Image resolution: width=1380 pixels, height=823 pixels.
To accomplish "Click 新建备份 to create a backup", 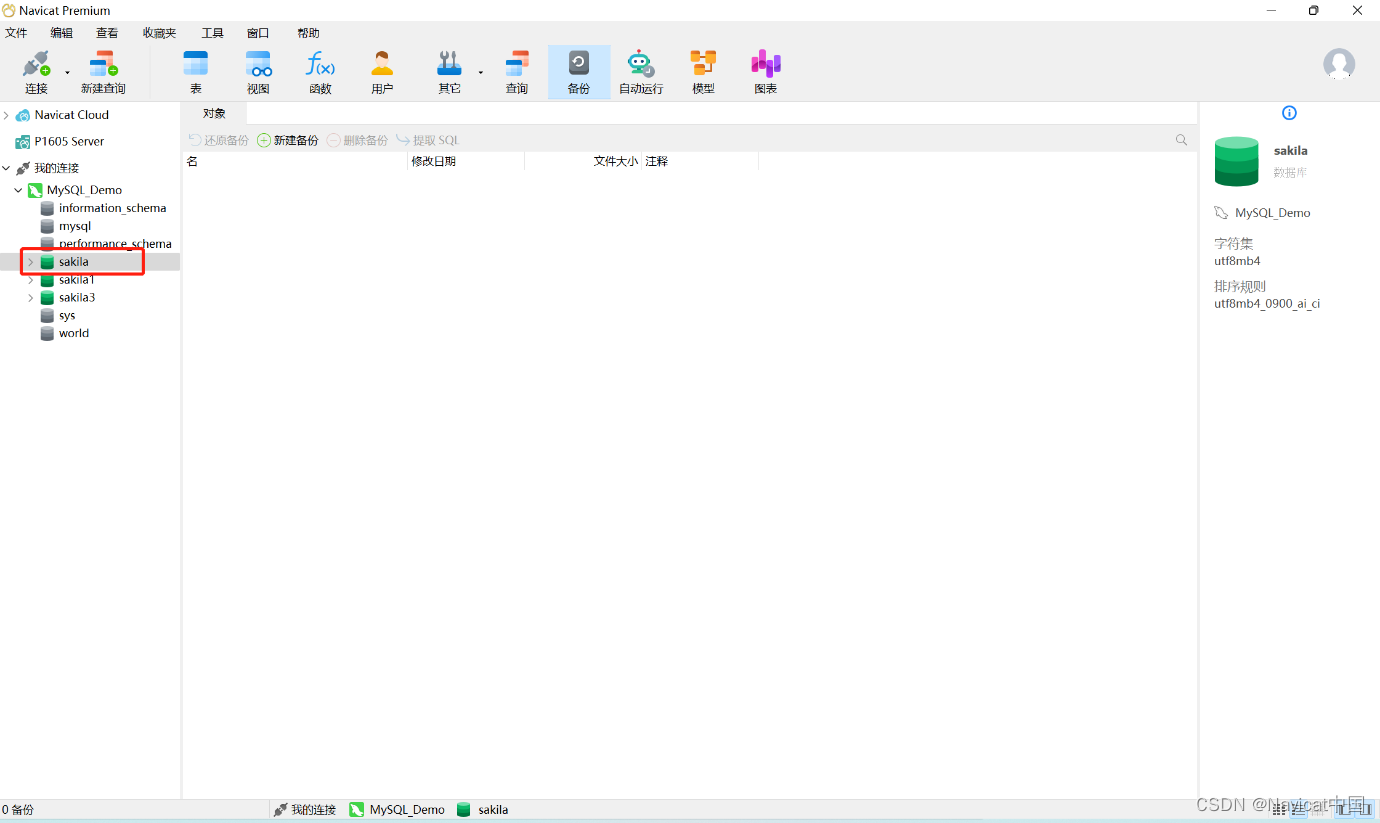I will click(x=288, y=140).
